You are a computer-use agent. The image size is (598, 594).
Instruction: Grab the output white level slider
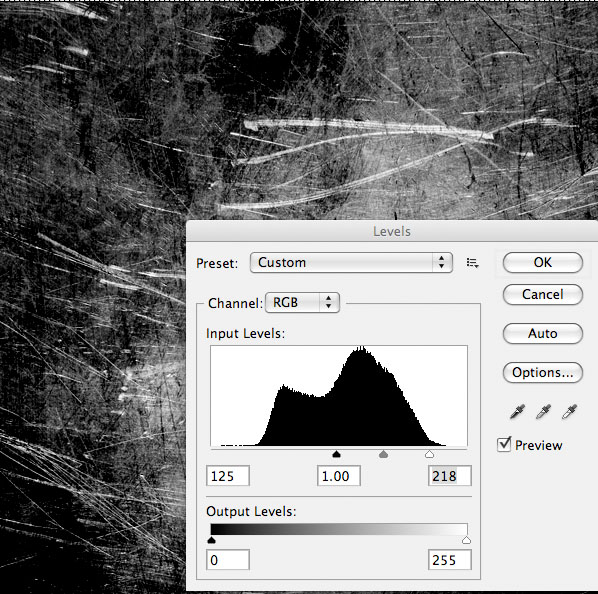pyautogui.click(x=466, y=540)
